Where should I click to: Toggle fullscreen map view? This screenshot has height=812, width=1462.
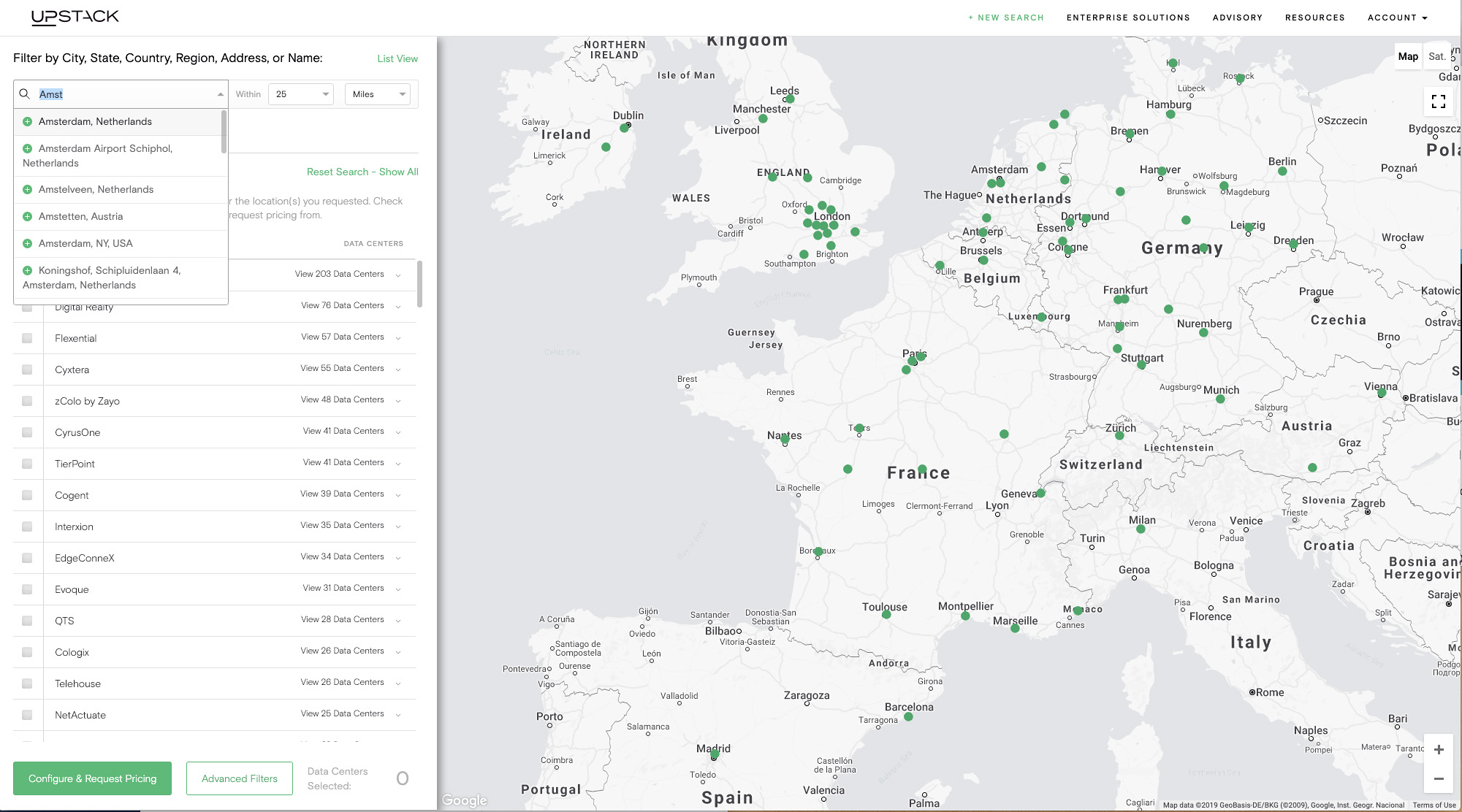click(1438, 101)
